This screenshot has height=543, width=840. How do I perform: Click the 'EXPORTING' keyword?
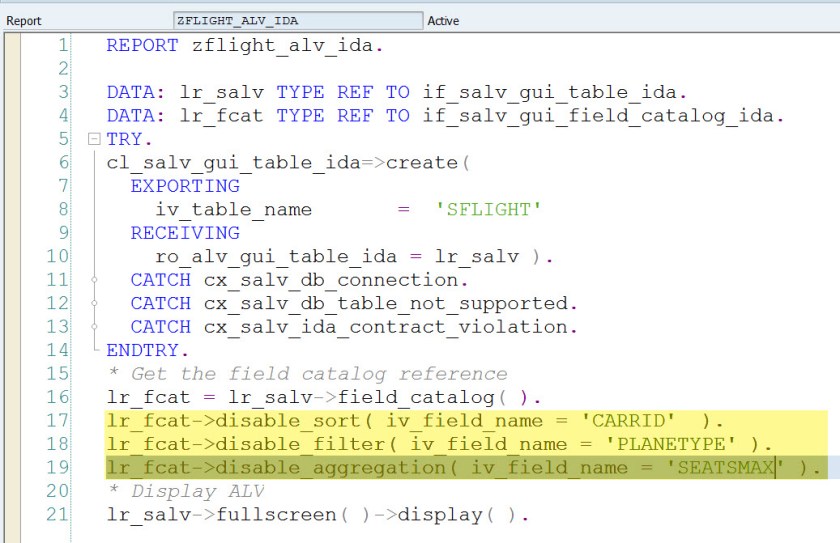point(185,186)
